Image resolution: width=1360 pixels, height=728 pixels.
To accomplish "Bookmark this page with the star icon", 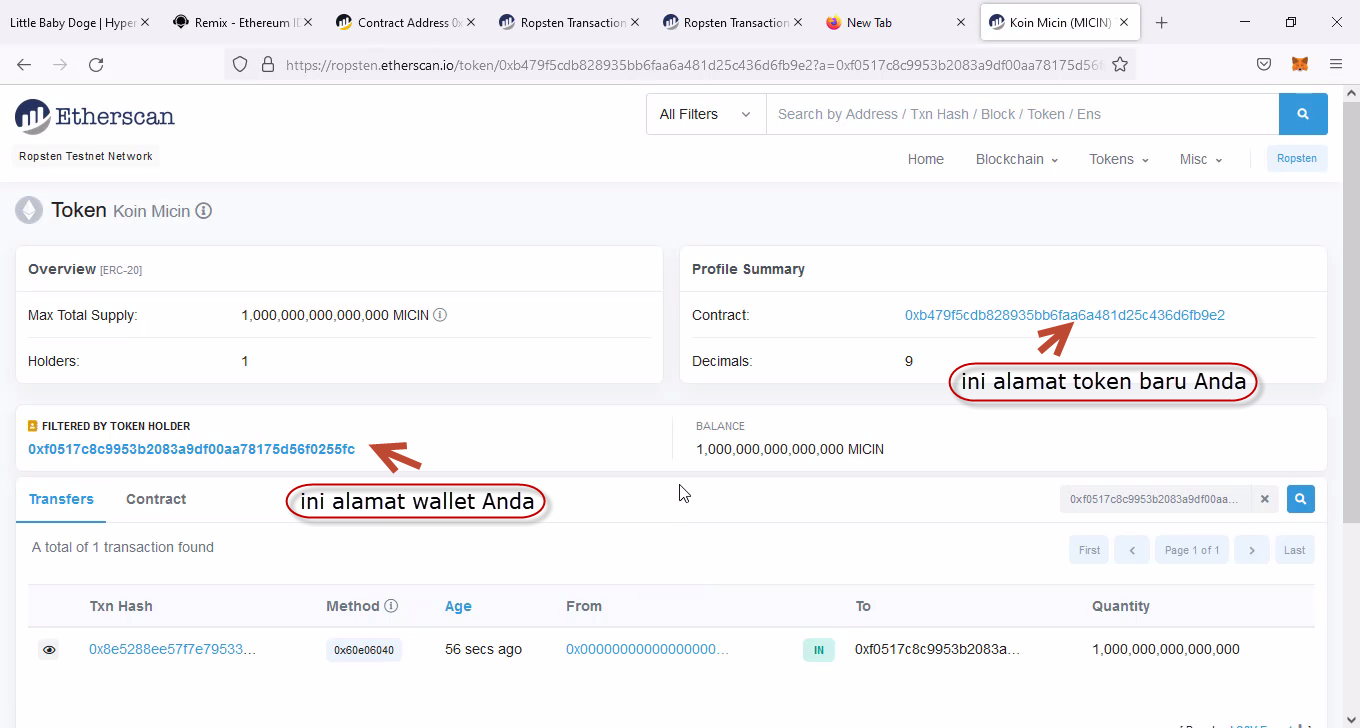I will click(1120, 64).
